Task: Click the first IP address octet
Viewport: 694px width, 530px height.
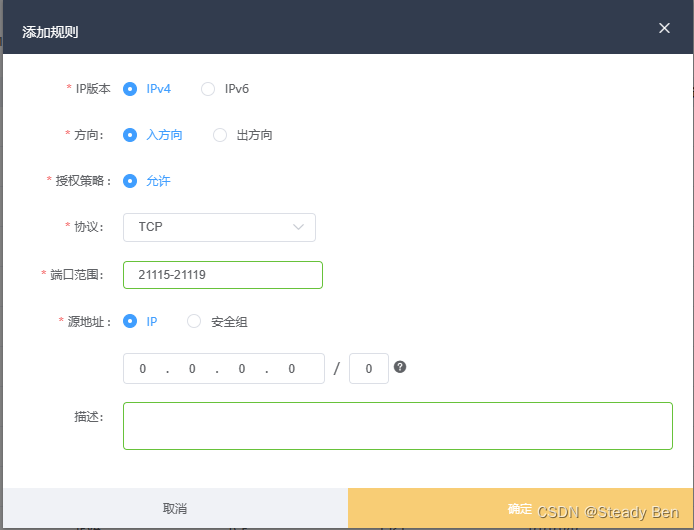Action: click(x=143, y=369)
